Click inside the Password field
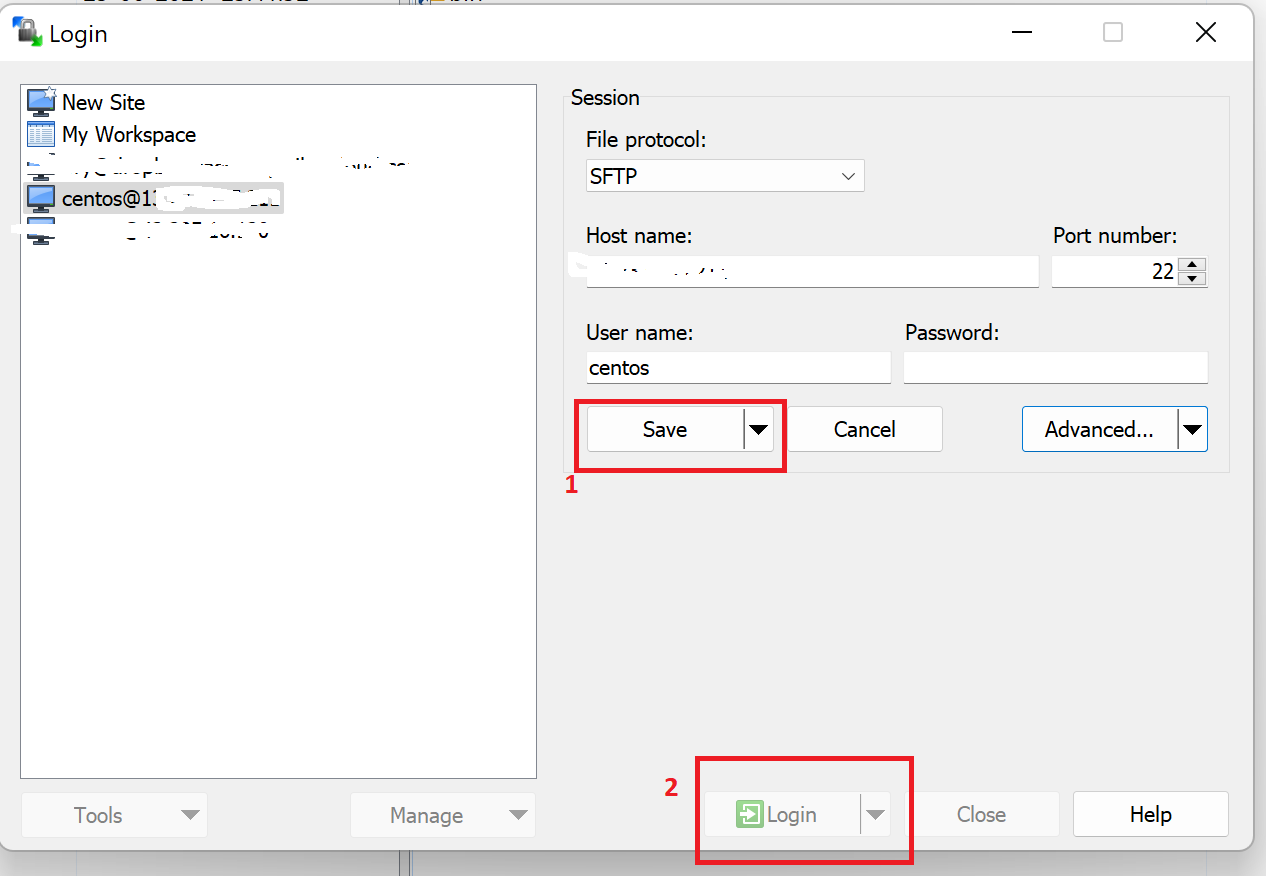Image resolution: width=1266 pixels, height=876 pixels. [1055, 367]
